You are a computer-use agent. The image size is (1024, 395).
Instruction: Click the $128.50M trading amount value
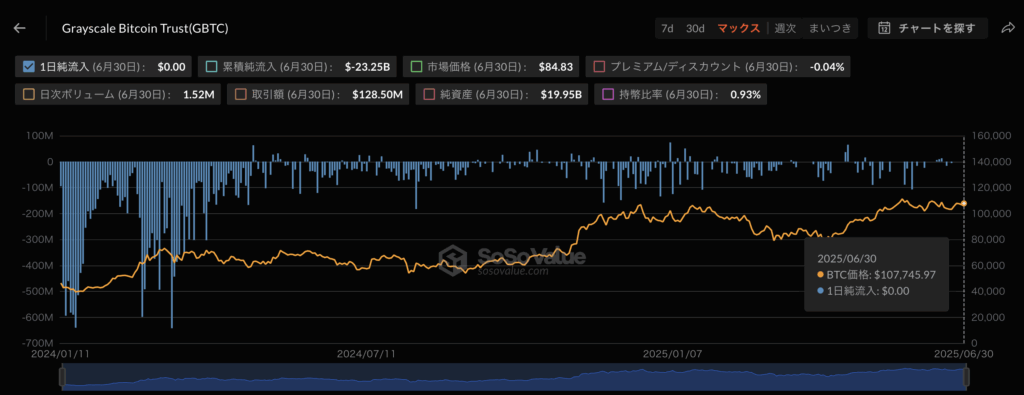(x=377, y=95)
